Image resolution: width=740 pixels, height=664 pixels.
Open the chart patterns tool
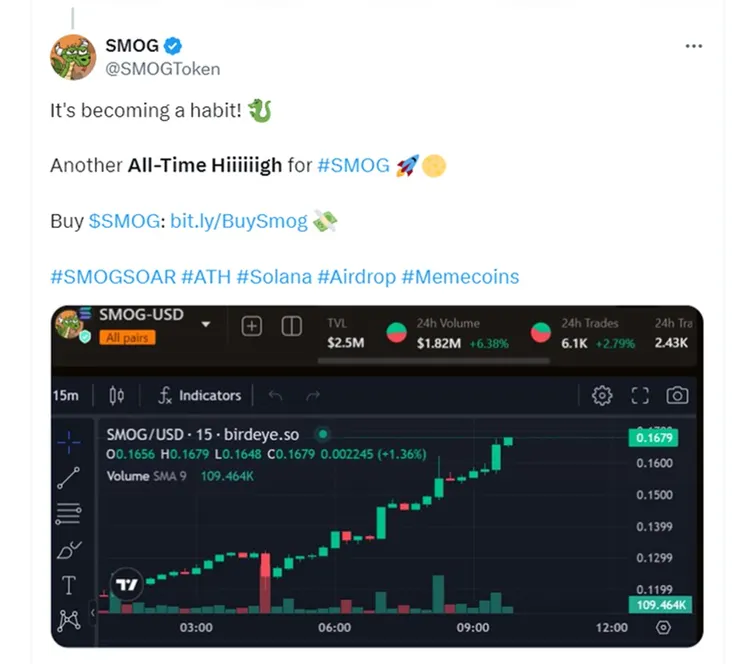point(68,620)
